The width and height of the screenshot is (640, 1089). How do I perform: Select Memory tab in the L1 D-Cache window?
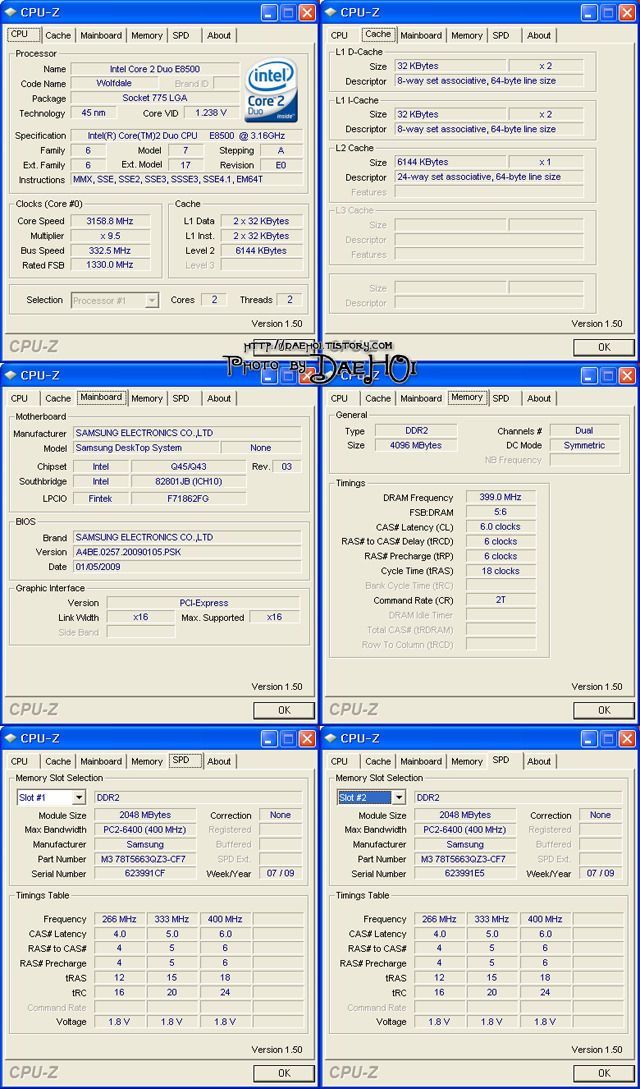pos(466,35)
